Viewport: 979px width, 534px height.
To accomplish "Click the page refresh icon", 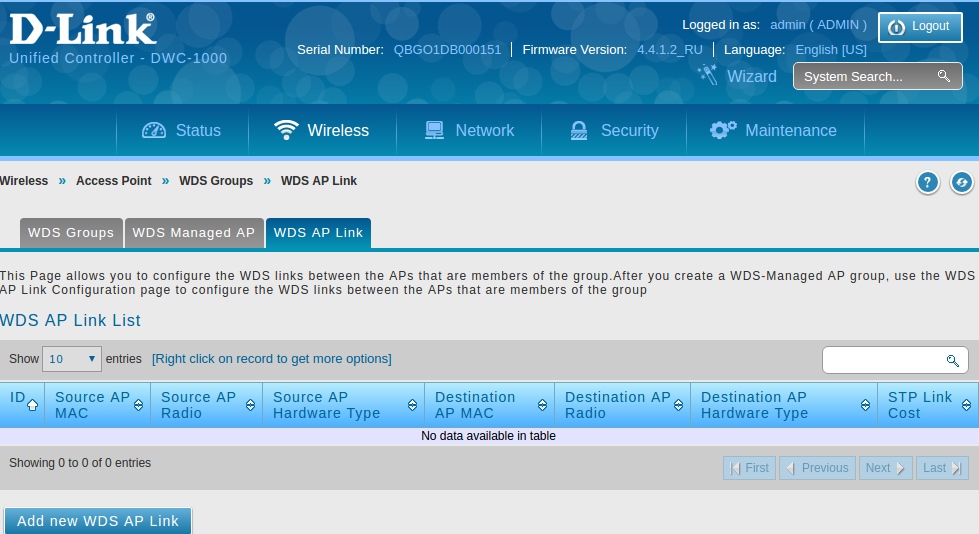I will [961, 182].
